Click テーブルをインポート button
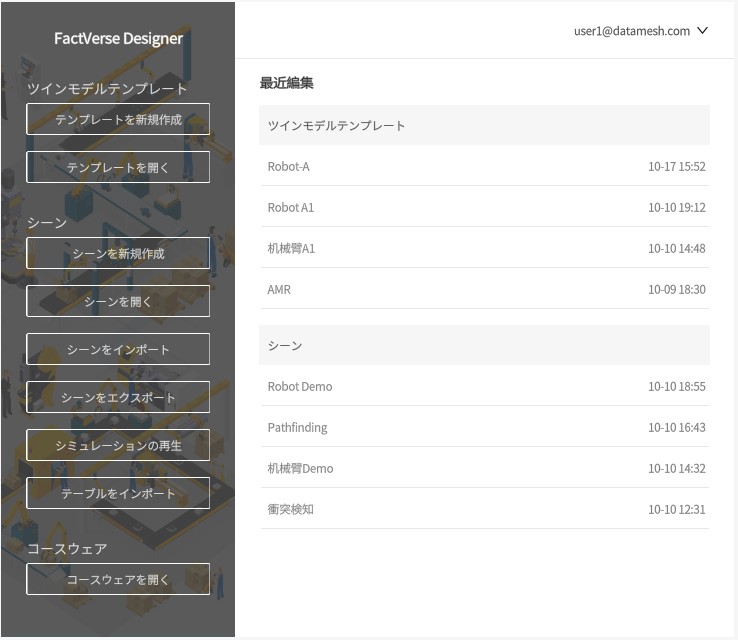 tap(118, 493)
